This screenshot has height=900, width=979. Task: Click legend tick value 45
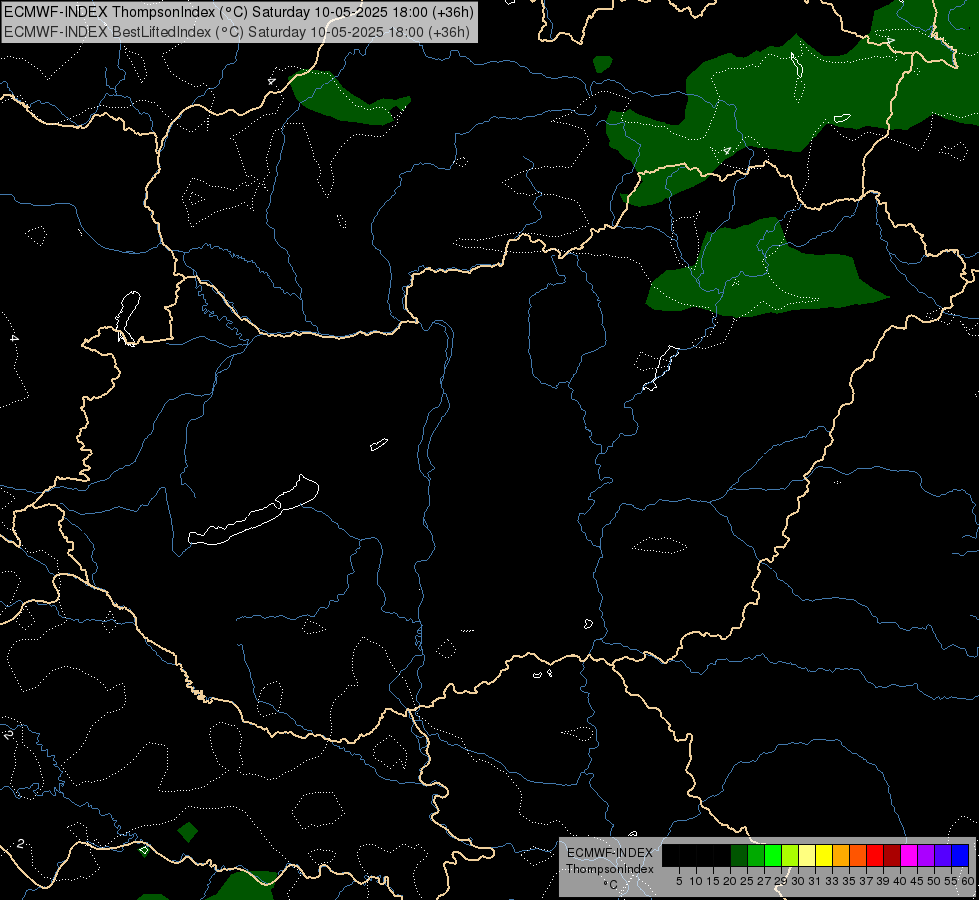918,881
